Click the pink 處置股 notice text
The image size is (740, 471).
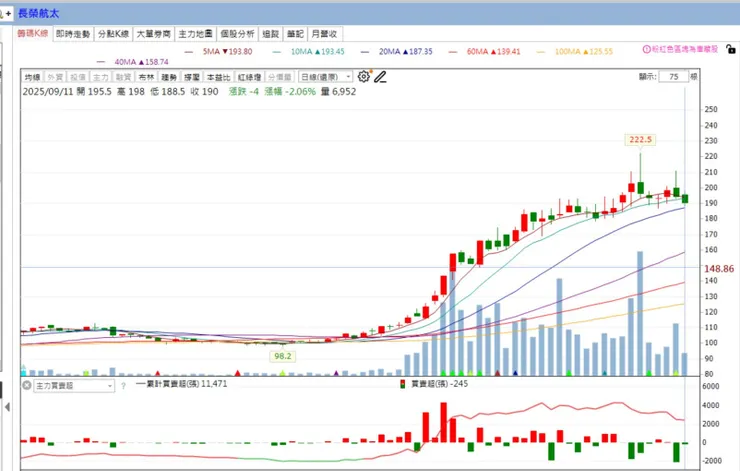point(685,49)
